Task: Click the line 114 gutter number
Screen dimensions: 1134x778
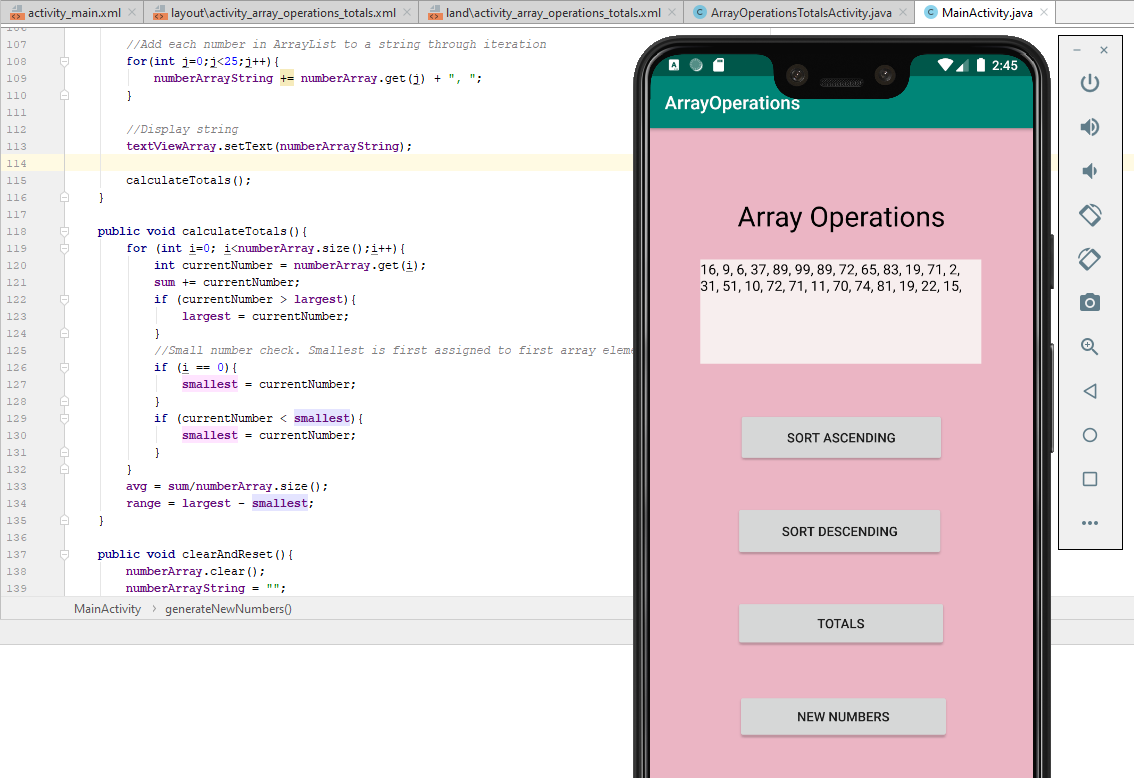Action: click(17, 163)
